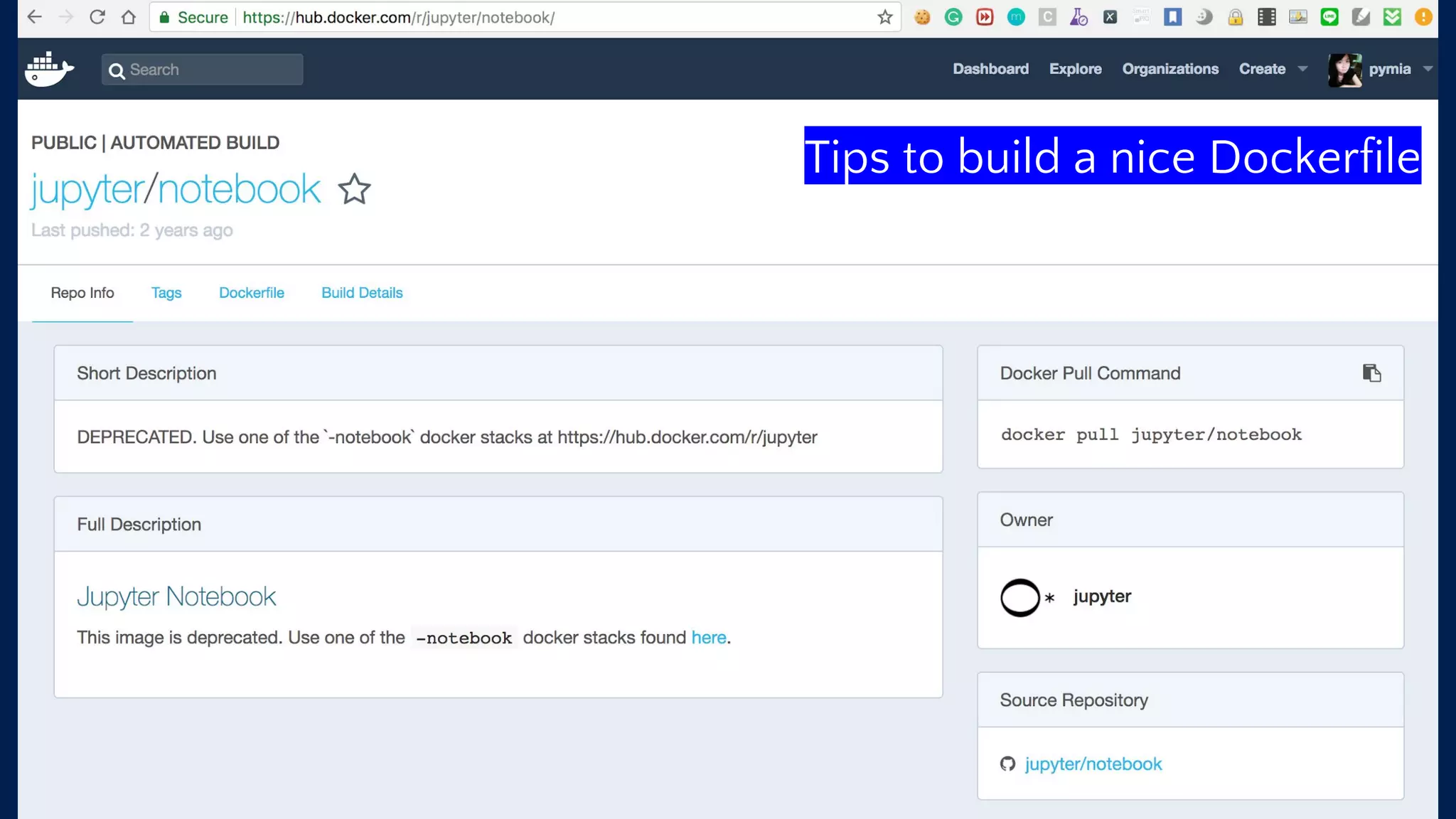Click the 'PUBLIC | AUTOMATED BUILD' label
Screen dimensions: 1456x819
tap(155, 143)
